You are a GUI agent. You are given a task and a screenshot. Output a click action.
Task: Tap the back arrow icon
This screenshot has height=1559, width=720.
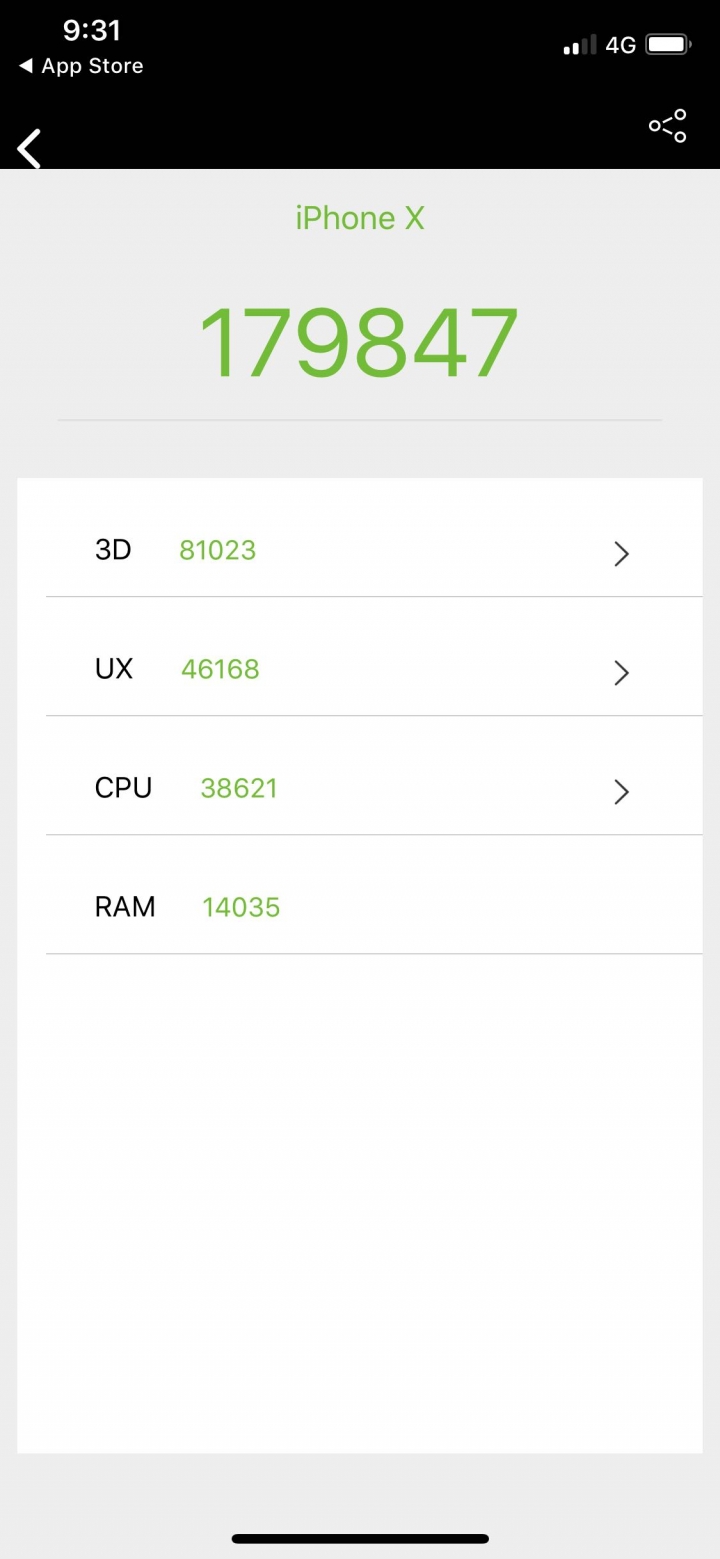coord(29,149)
